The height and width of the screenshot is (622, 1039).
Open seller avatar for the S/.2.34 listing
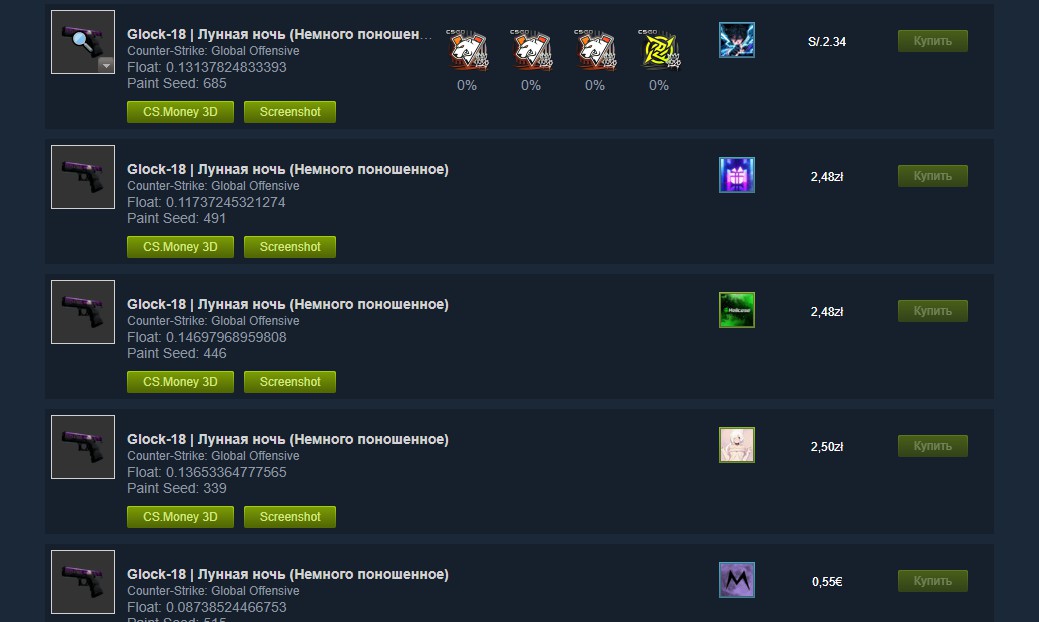click(x=737, y=40)
